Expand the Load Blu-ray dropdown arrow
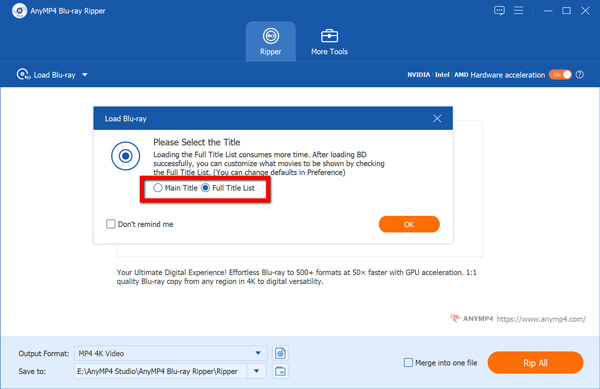This screenshot has height=389, width=600. pyautogui.click(x=85, y=75)
